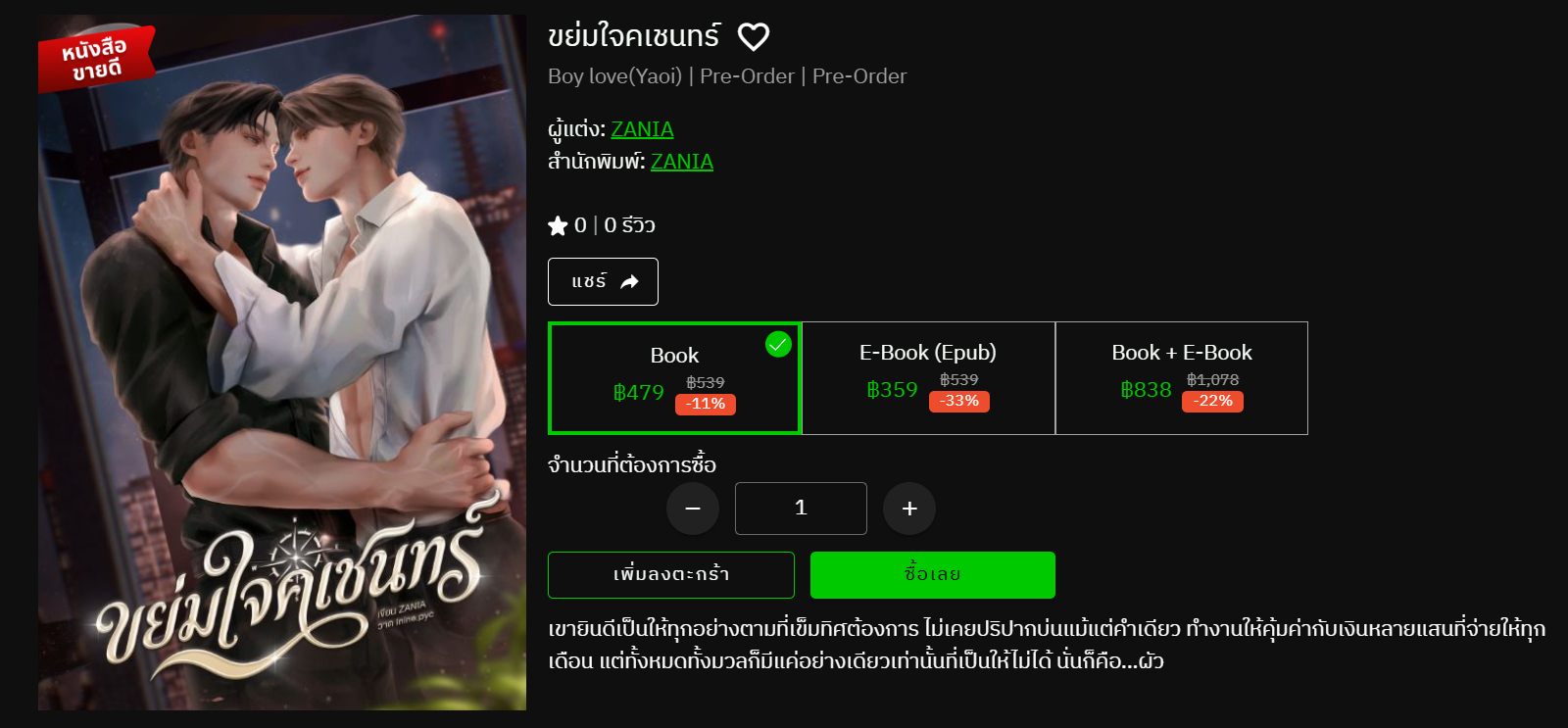Viewport: 1568px width, 728px height.
Task: Click the แชร์ share button
Action: pos(603,282)
